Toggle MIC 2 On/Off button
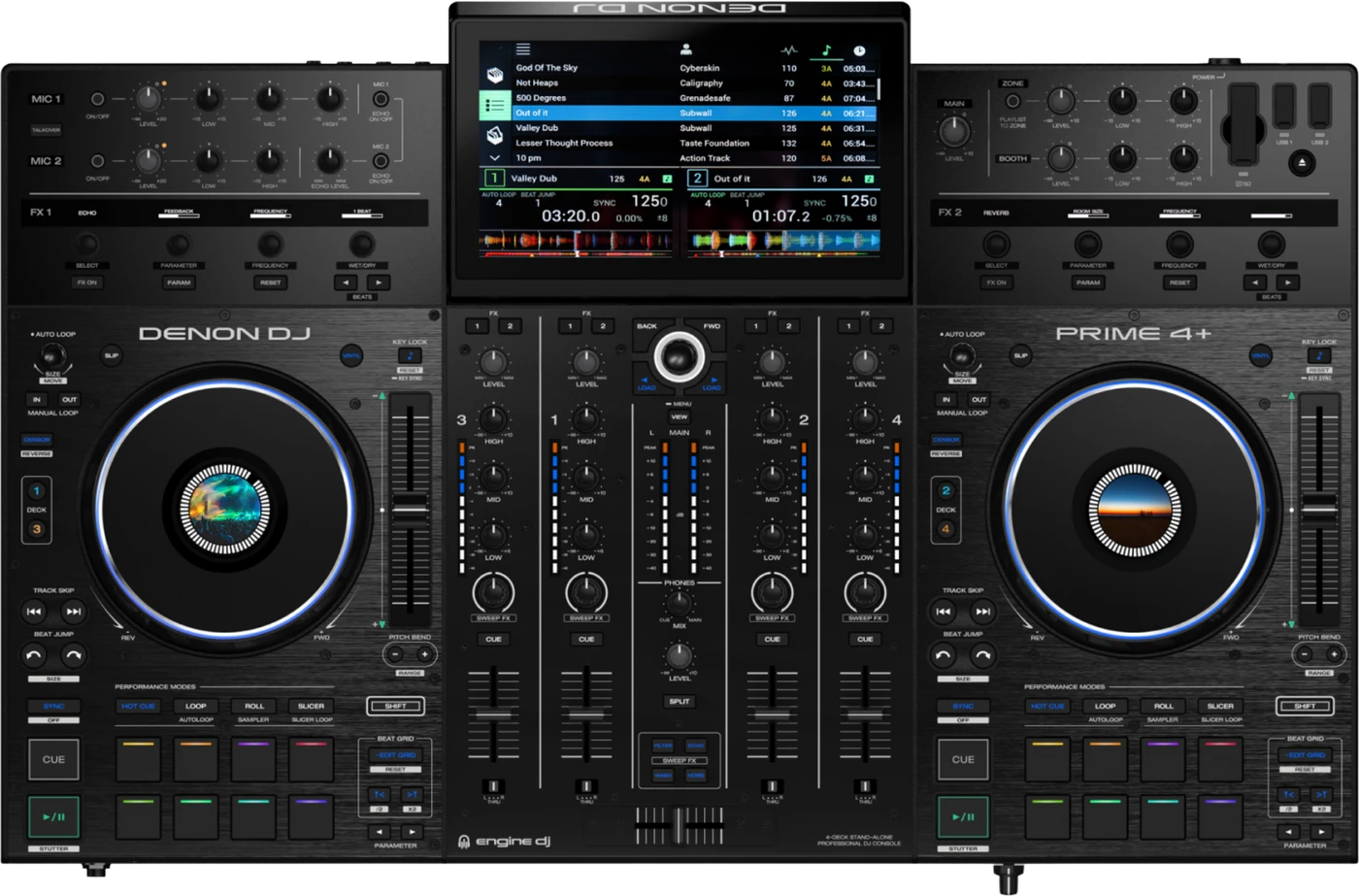 click(97, 161)
